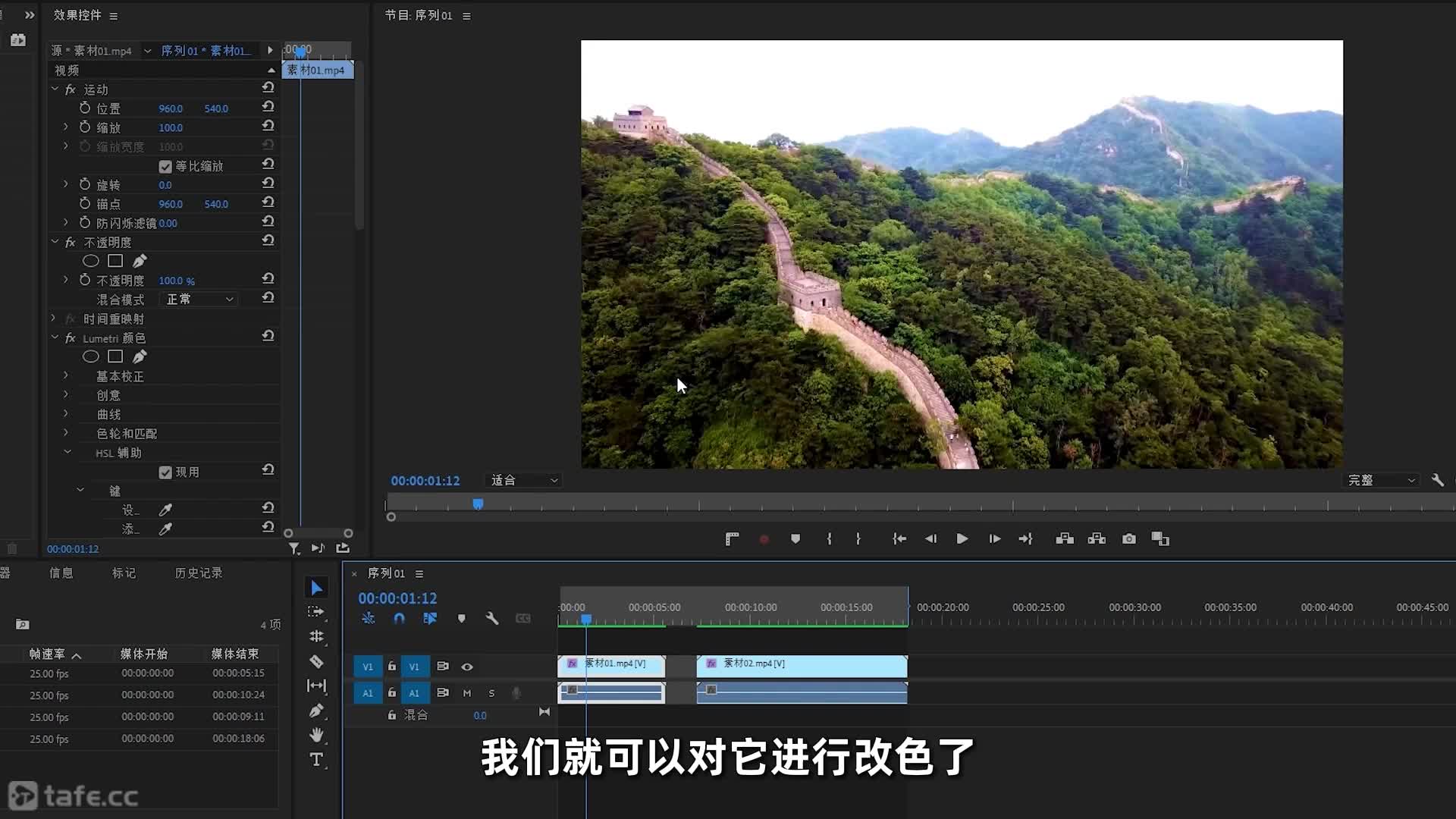Edit the opacity value 100.0 %
Viewport: 1456px width, 819px height.
pos(176,281)
